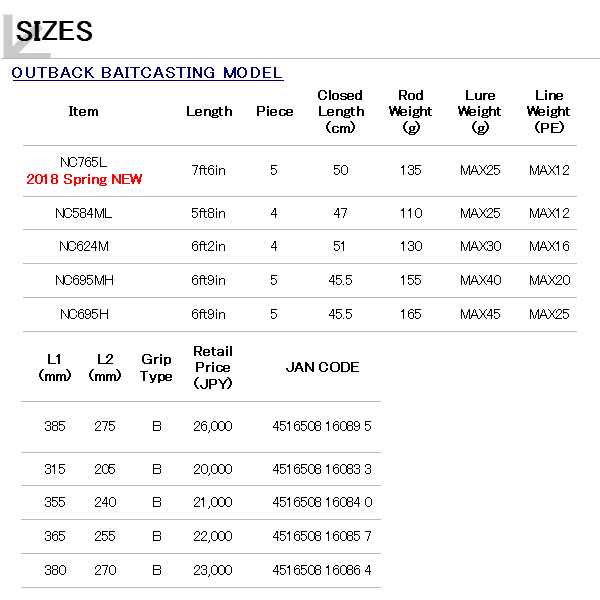Click closed length value 50
Image resolution: width=600 pixels, height=600 pixels.
click(x=340, y=170)
